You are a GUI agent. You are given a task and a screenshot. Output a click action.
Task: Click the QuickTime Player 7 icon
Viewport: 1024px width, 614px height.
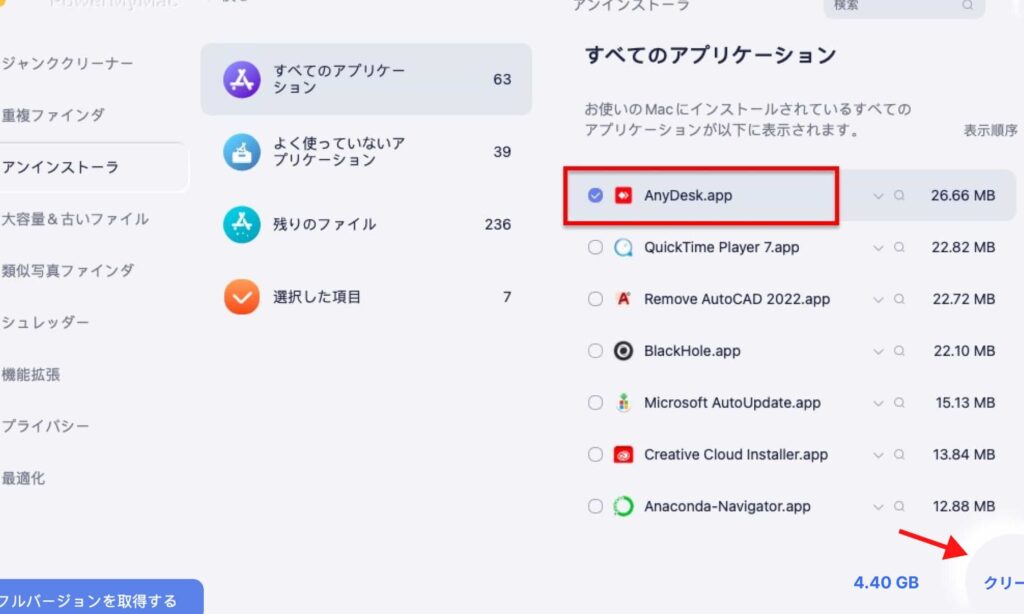click(624, 247)
